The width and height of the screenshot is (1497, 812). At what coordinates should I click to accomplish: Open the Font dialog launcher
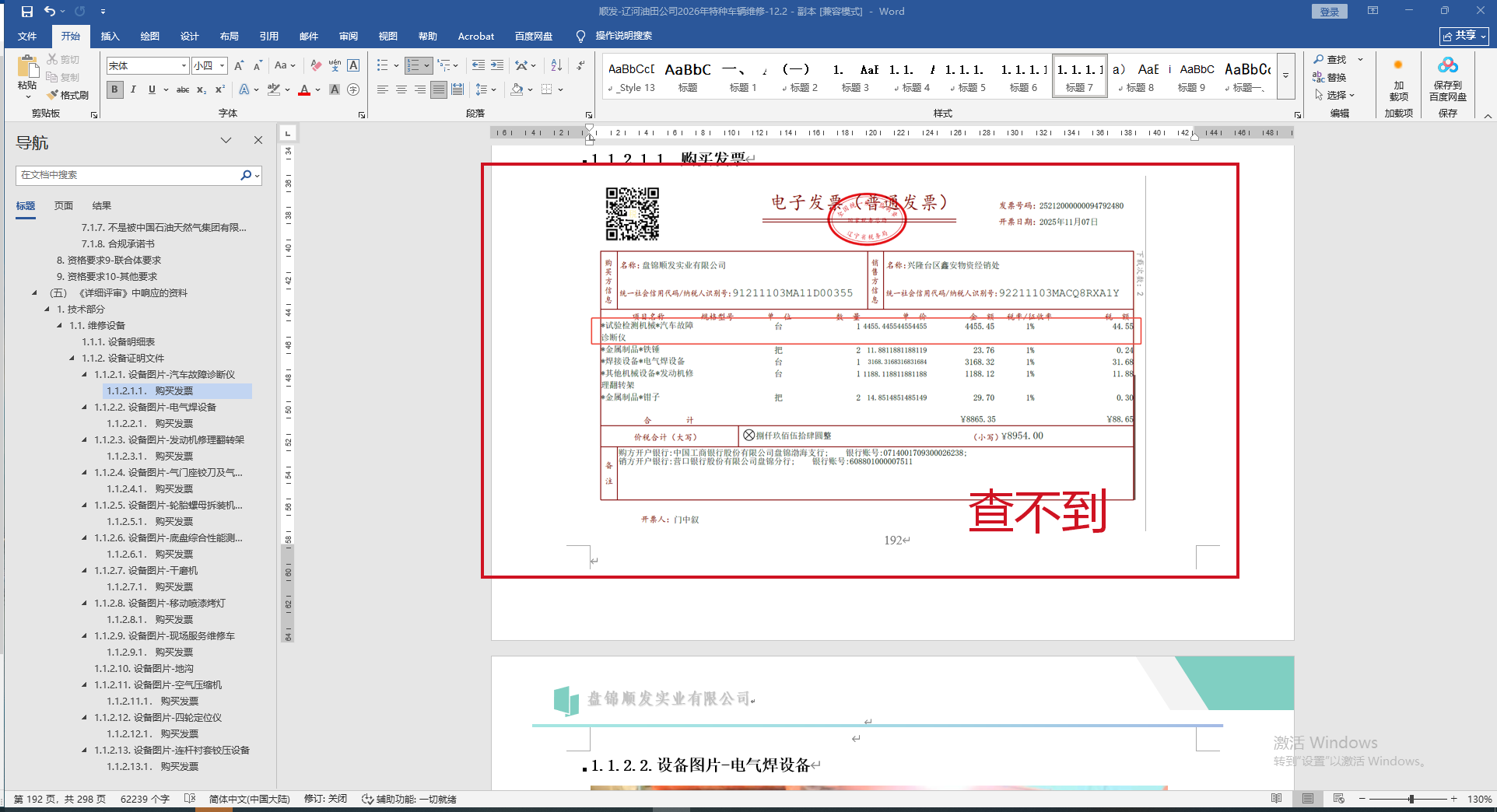click(362, 114)
